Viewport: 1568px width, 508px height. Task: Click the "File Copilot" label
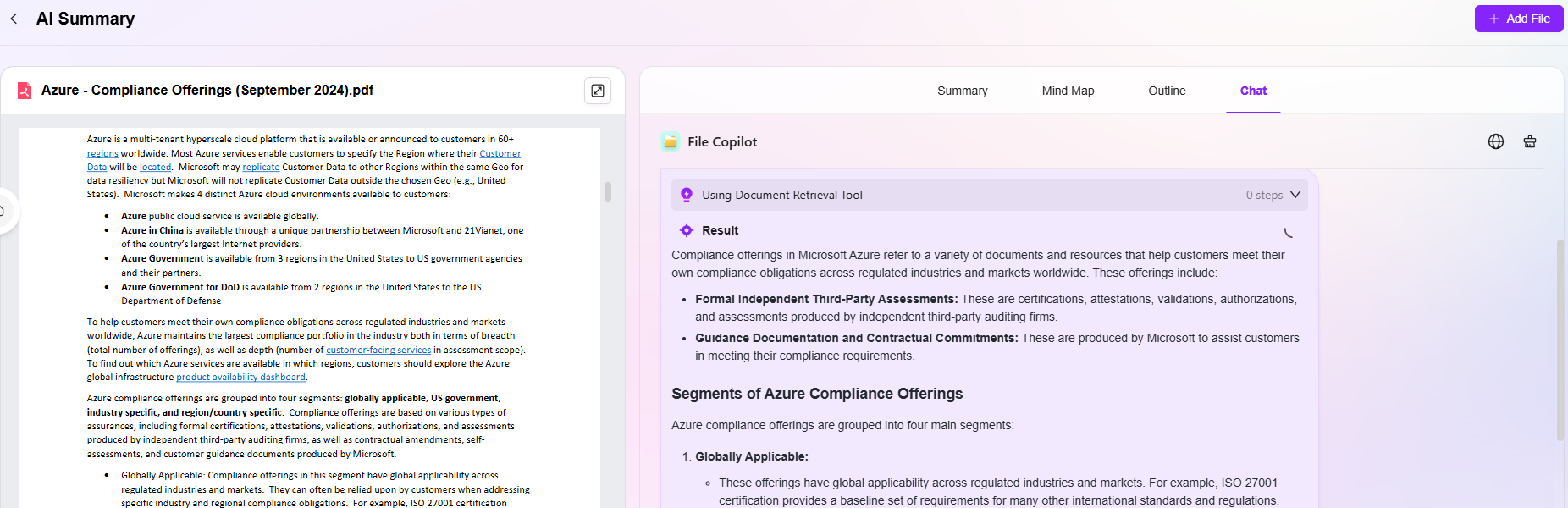pos(722,141)
